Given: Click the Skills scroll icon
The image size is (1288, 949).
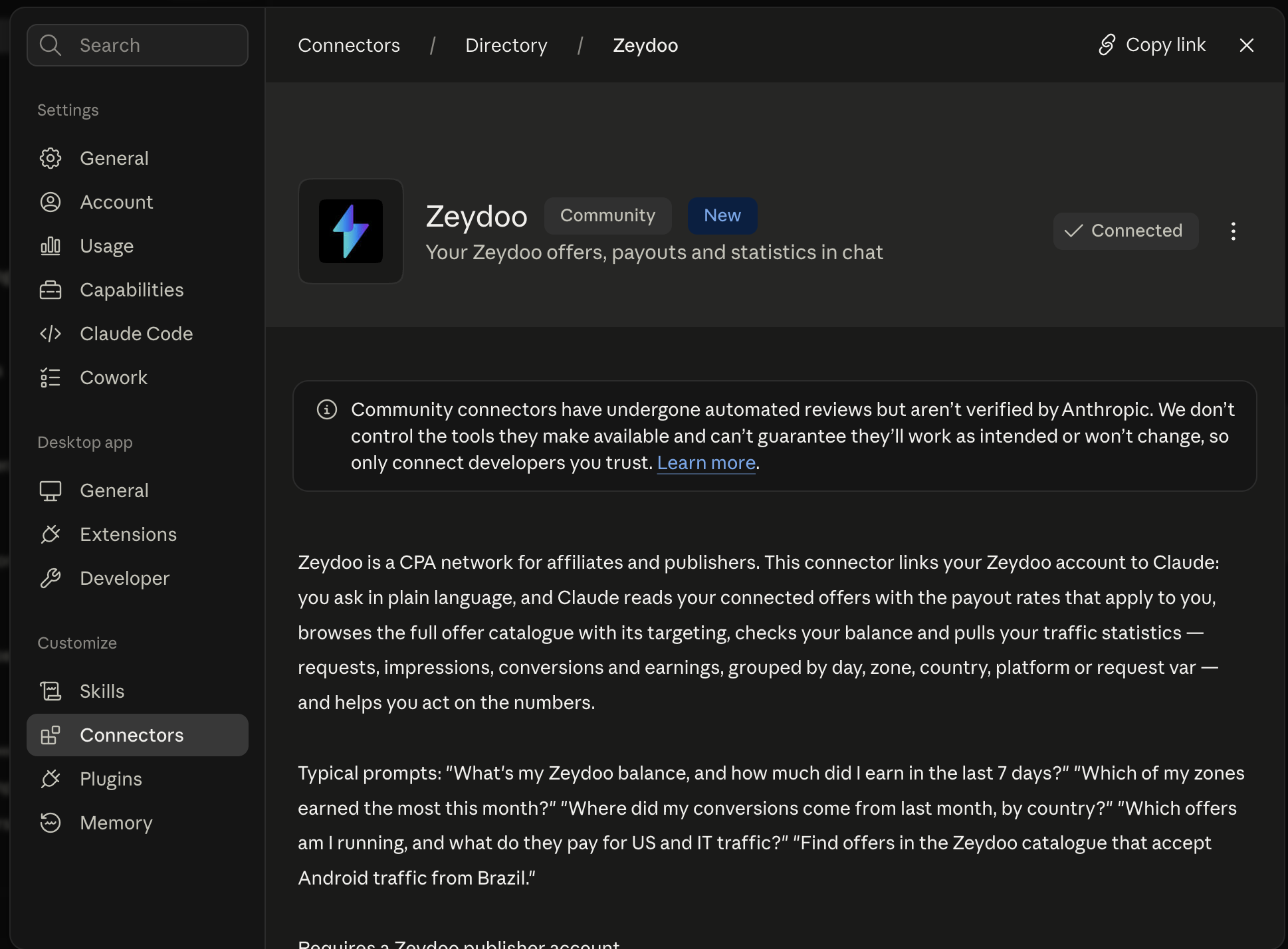Looking at the screenshot, I should point(51,691).
